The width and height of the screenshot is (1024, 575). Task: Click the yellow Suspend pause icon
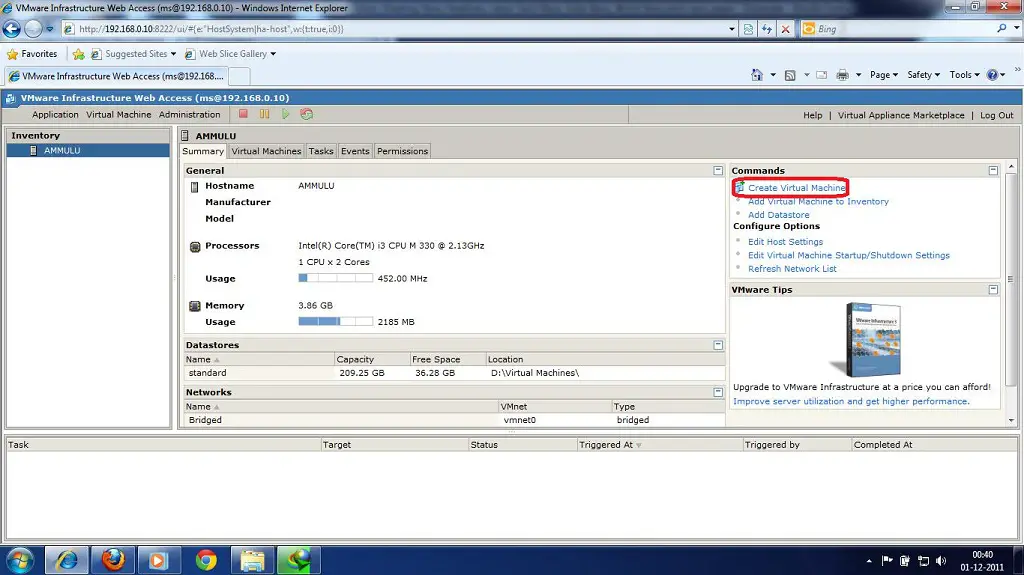click(x=264, y=114)
